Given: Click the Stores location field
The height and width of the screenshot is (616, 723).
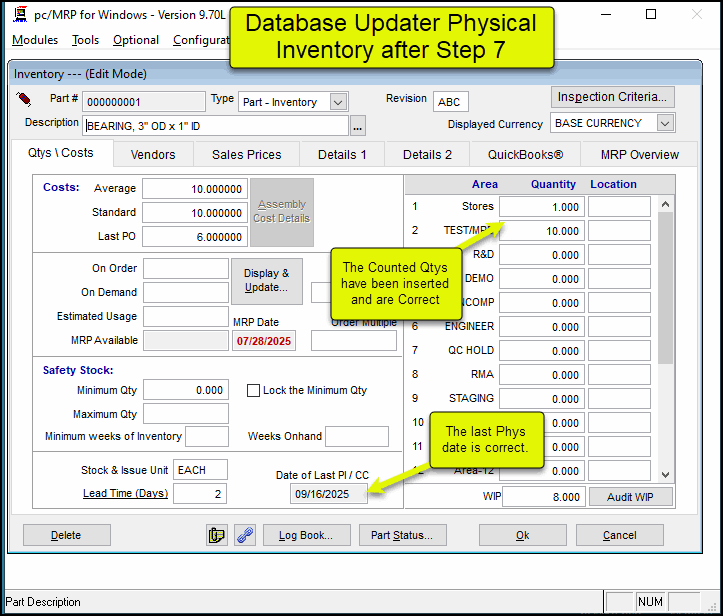Looking at the screenshot, I should tap(619, 207).
